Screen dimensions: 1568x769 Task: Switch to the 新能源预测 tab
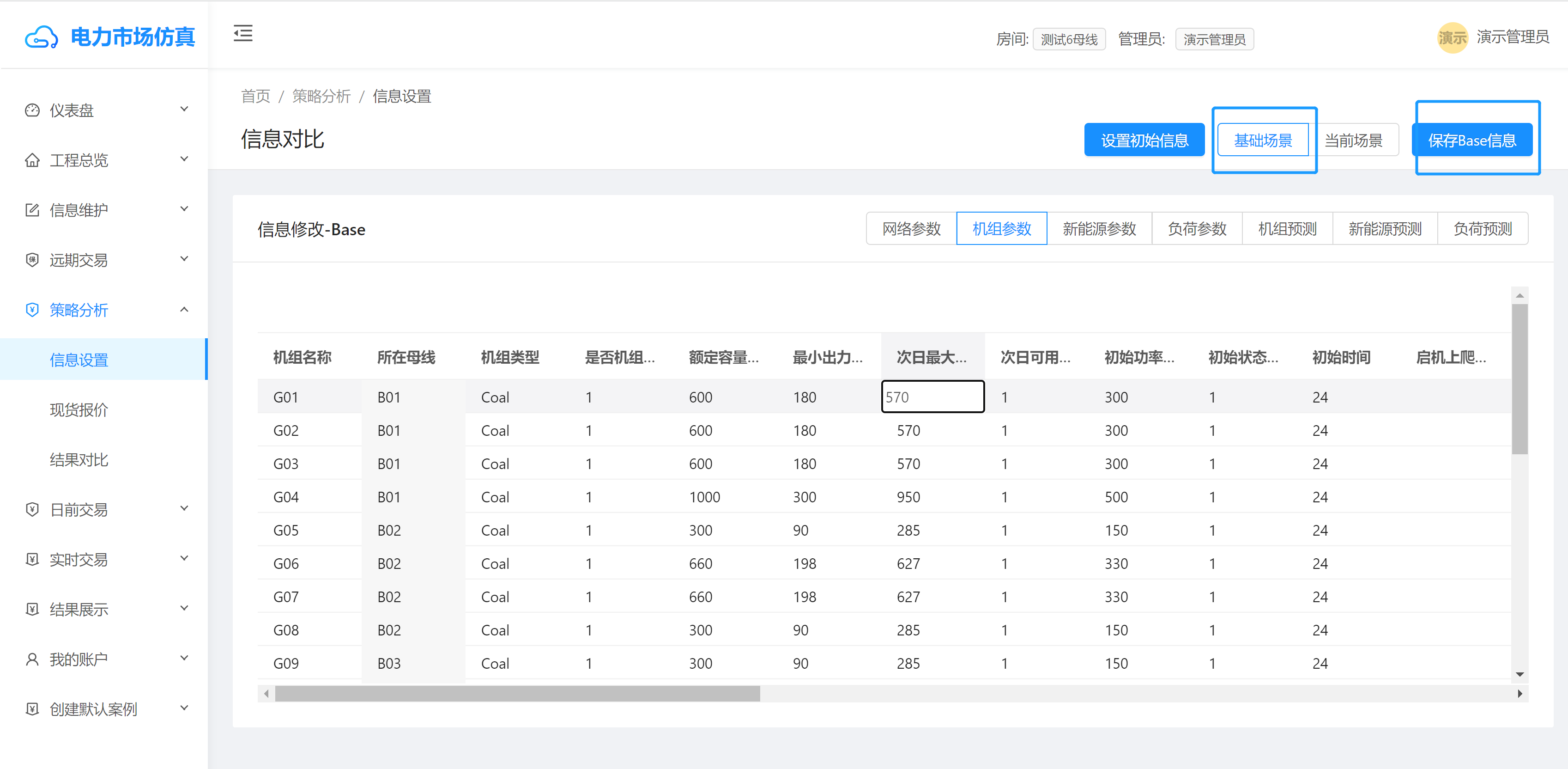click(1385, 229)
